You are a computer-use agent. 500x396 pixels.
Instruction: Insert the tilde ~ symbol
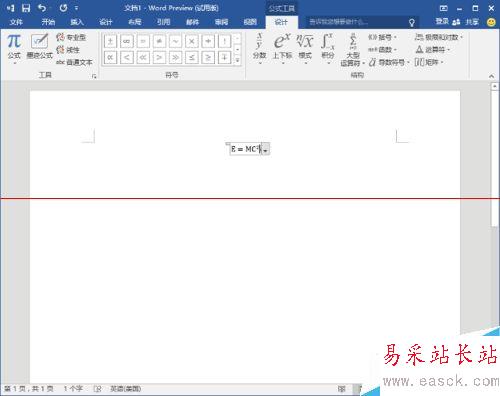pos(175,41)
